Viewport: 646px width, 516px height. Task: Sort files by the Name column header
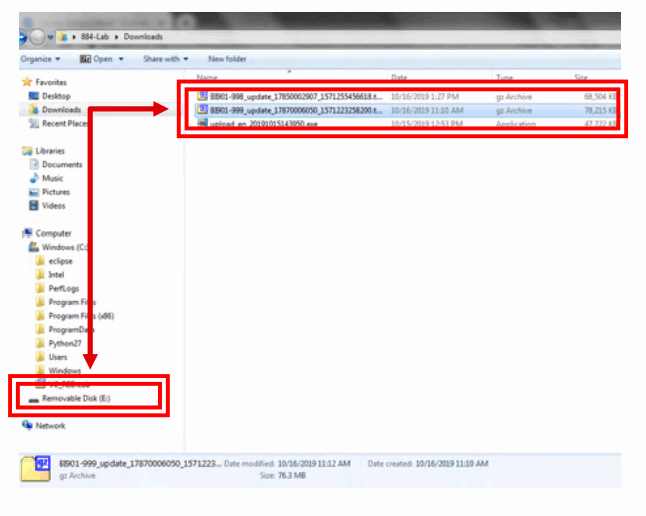(x=207, y=77)
